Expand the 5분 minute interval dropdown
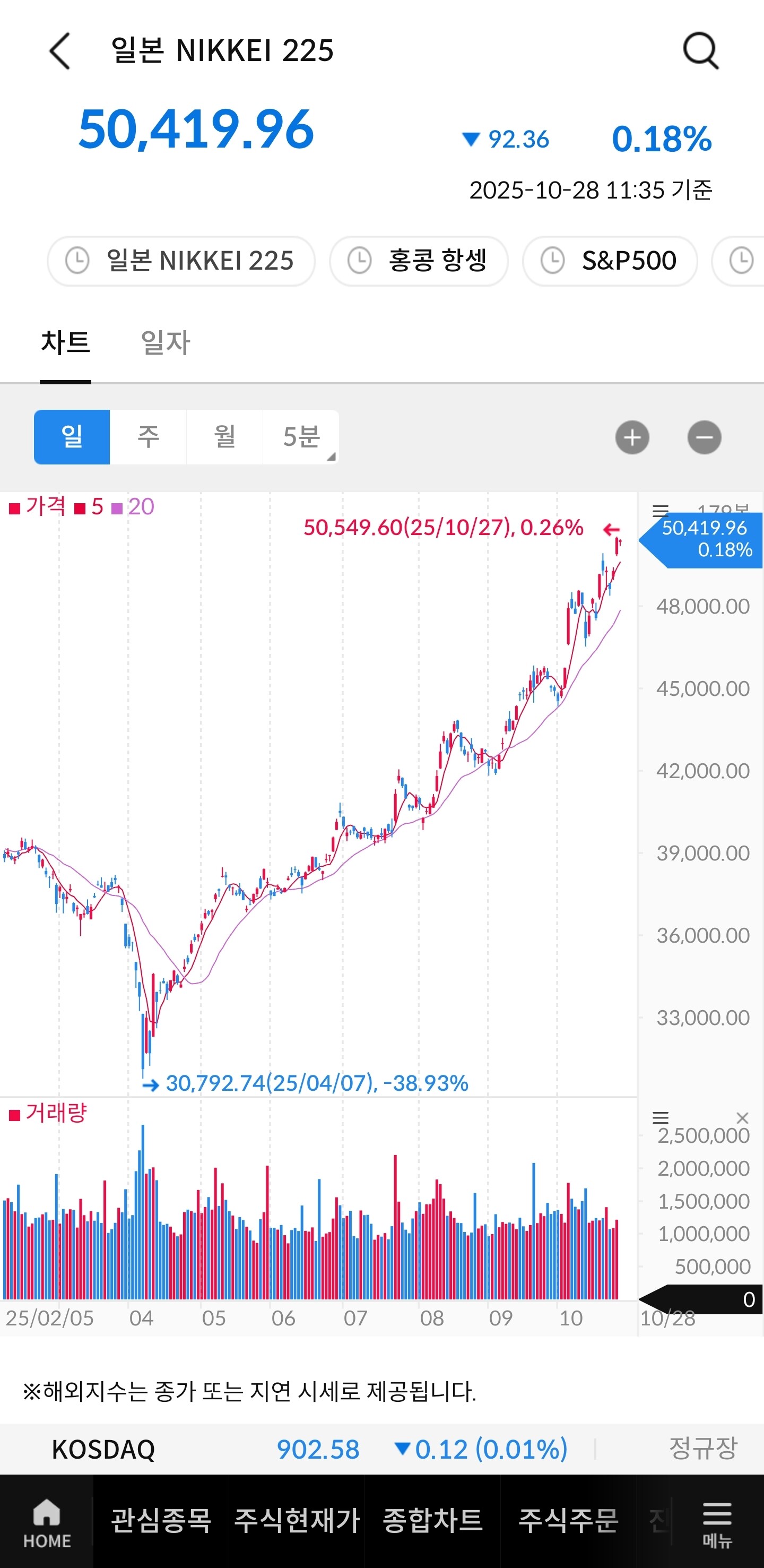The width and height of the screenshot is (764, 1568). coord(301,437)
